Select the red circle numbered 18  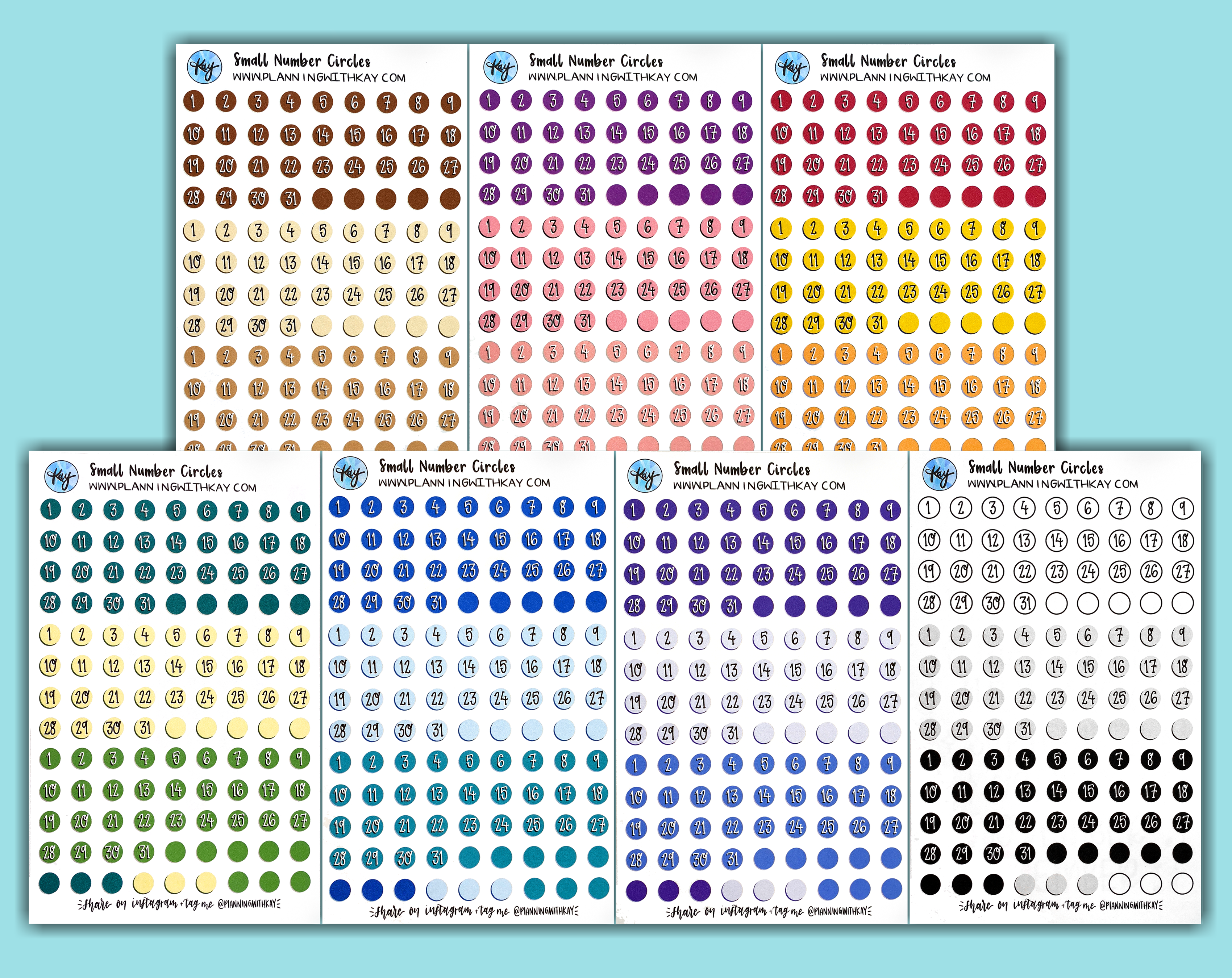(1036, 134)
